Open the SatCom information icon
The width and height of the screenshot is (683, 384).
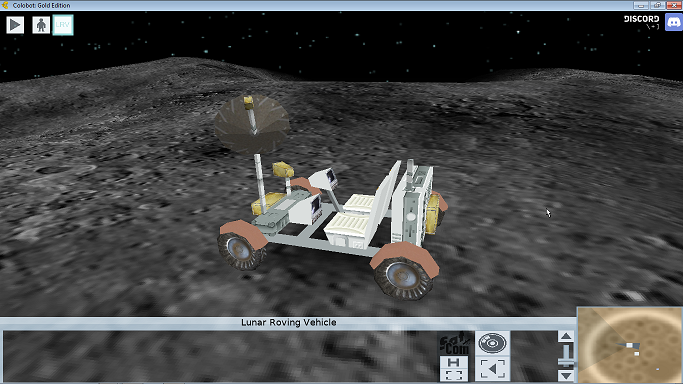pos(454,343)
